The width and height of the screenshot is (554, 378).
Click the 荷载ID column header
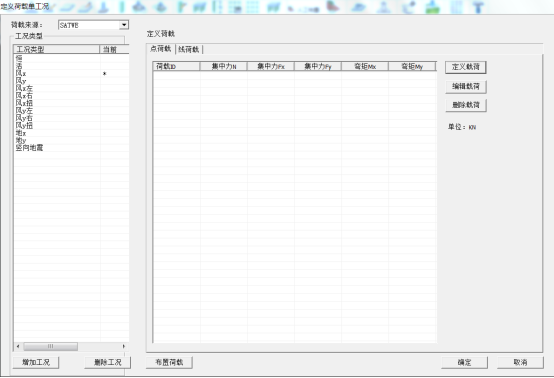pos(176,66)
